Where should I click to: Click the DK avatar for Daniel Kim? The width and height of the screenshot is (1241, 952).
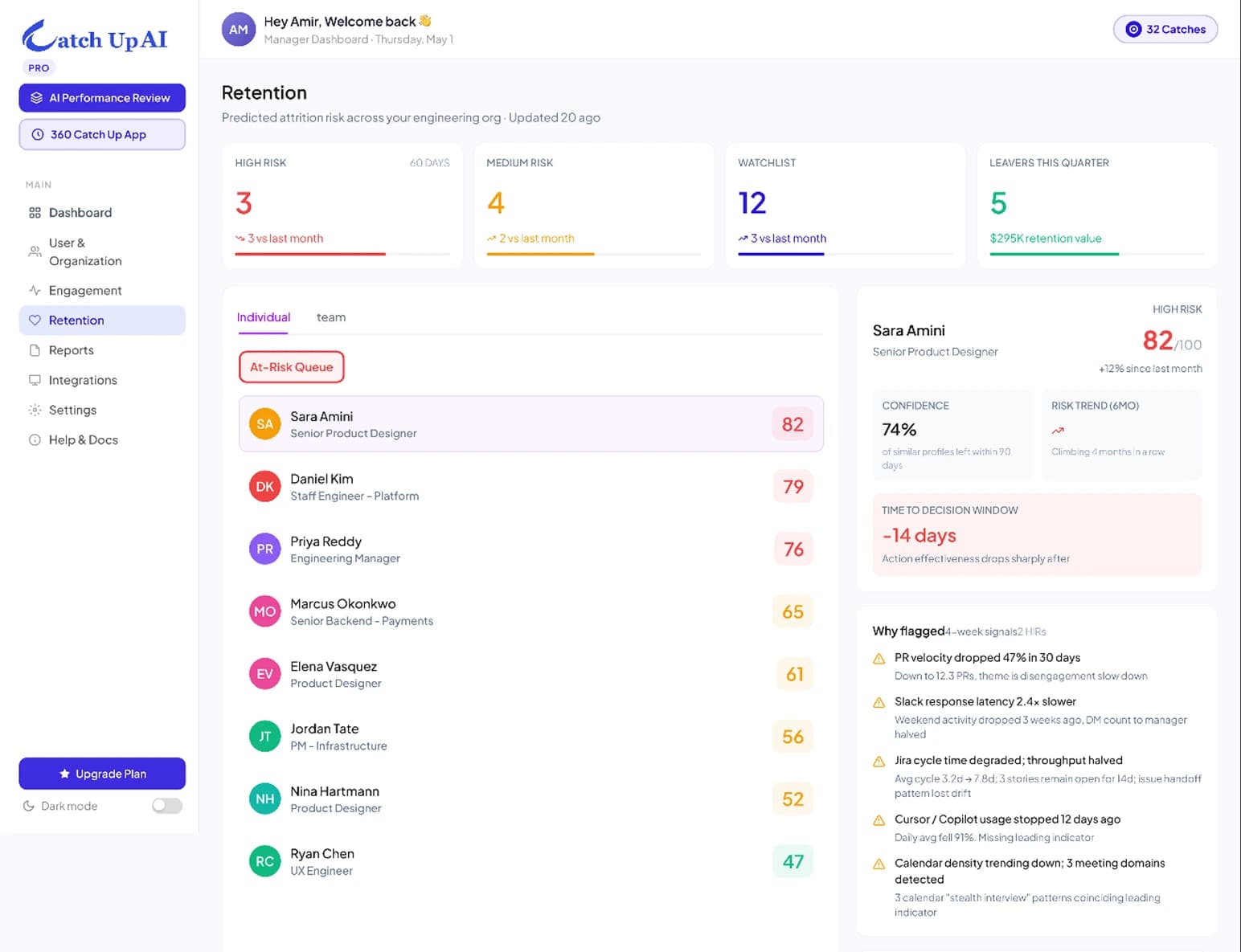point(264,487)
